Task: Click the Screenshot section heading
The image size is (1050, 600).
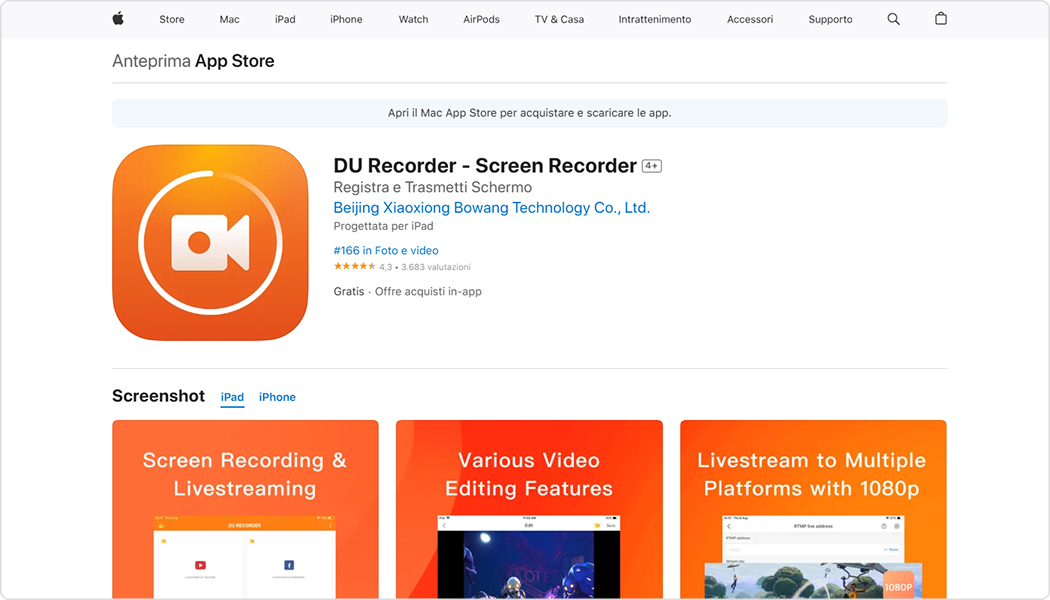Action: click(158, 396)
